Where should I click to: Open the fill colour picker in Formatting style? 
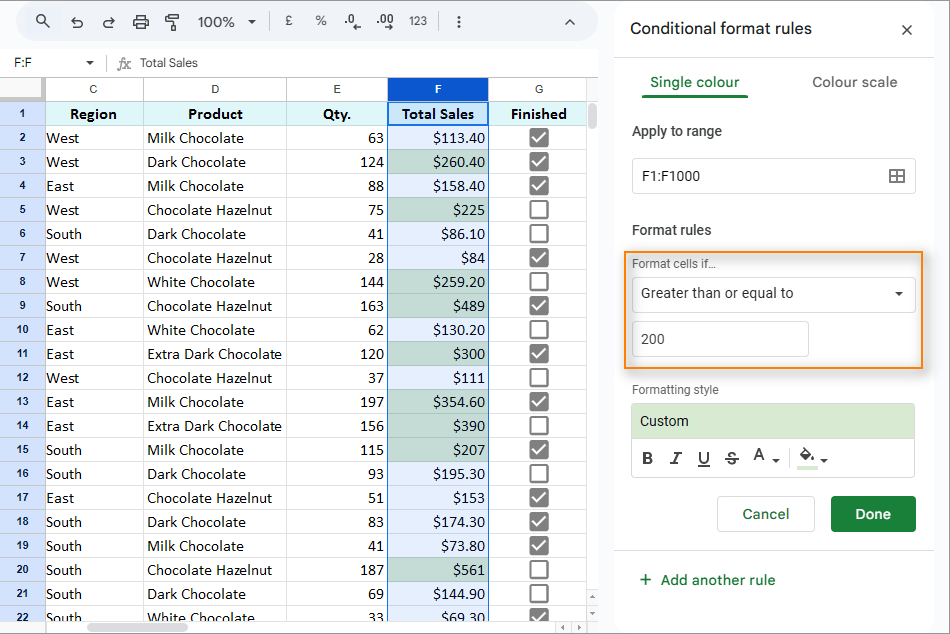[x=810, y=458]
